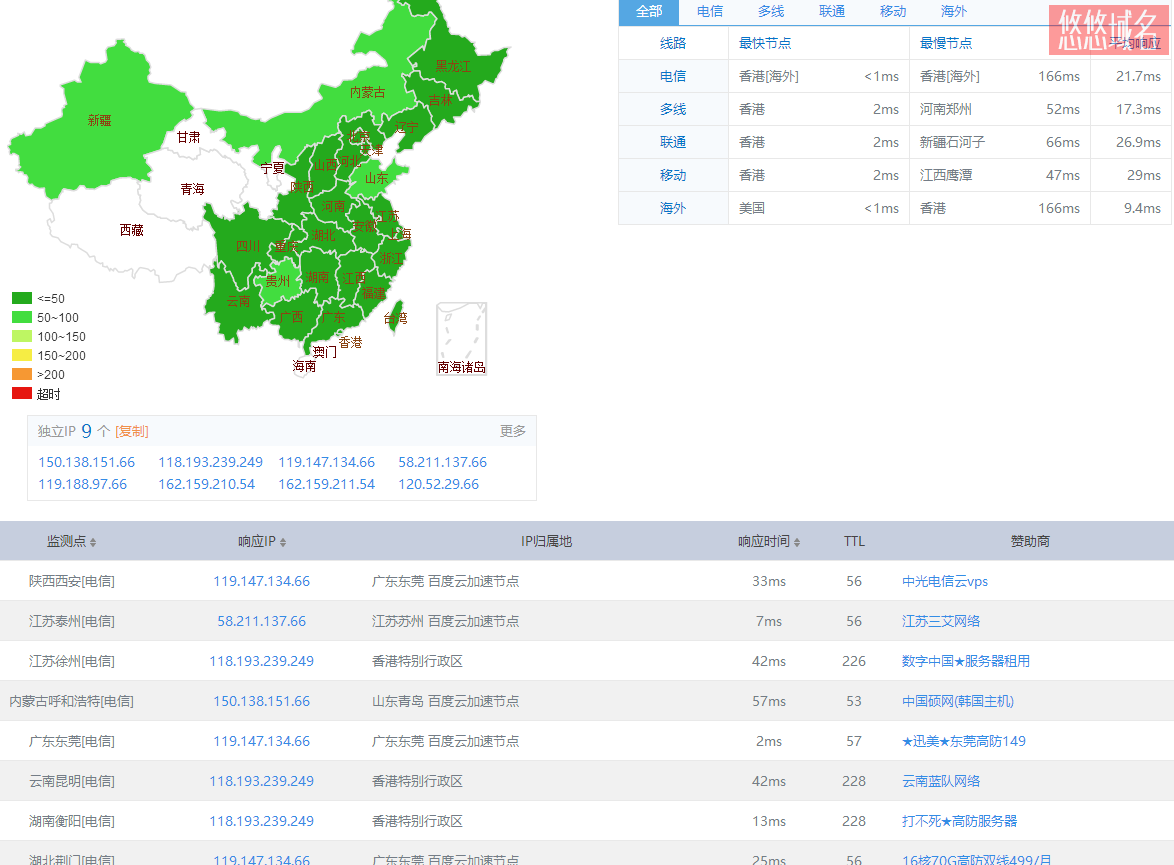The width and height of the screenshot is (1174, 865).
Task: Click the 复制 link to copy IPs
Action: (132, 431)
